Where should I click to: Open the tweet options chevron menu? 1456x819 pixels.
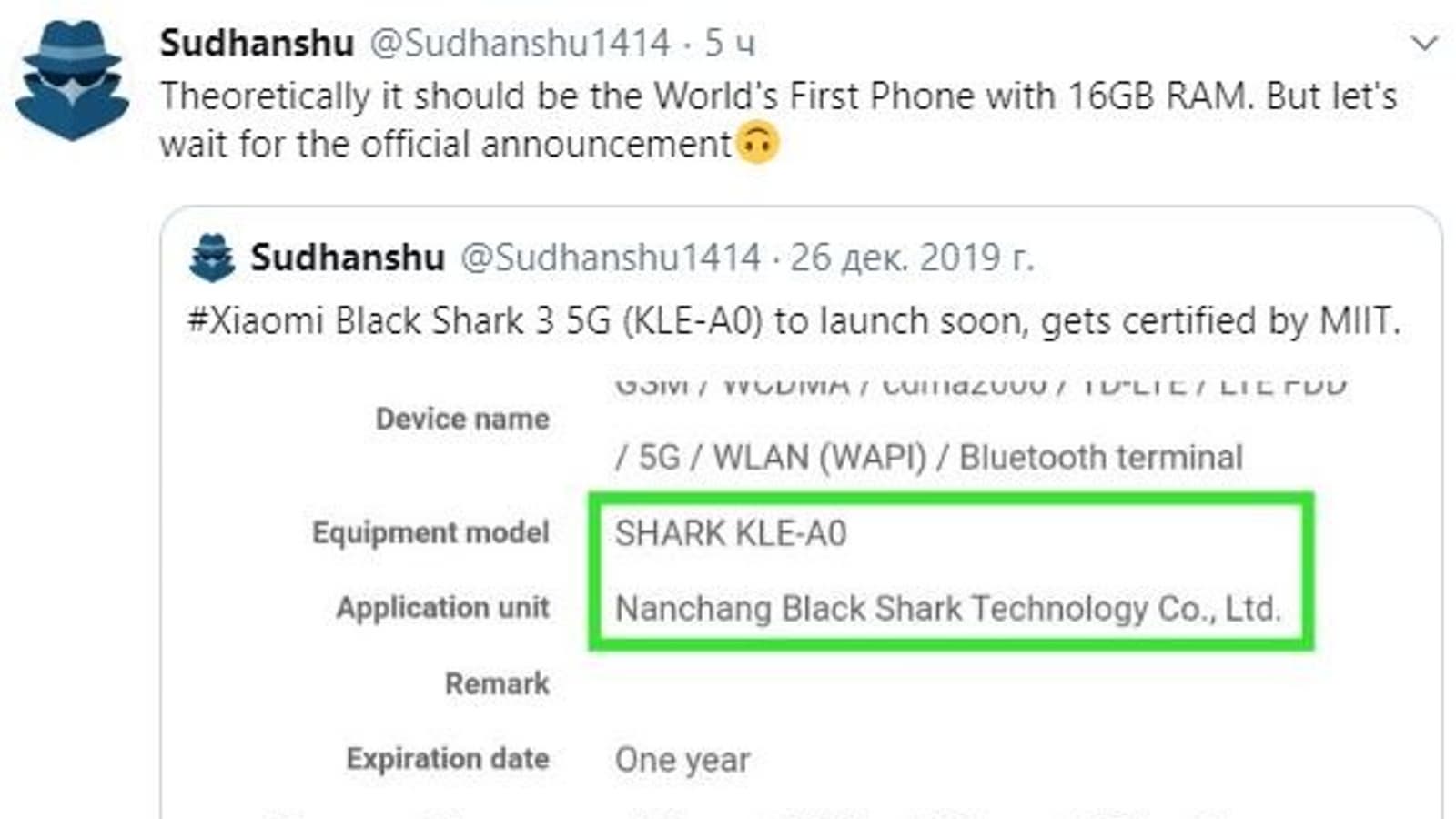(1423, 43)
